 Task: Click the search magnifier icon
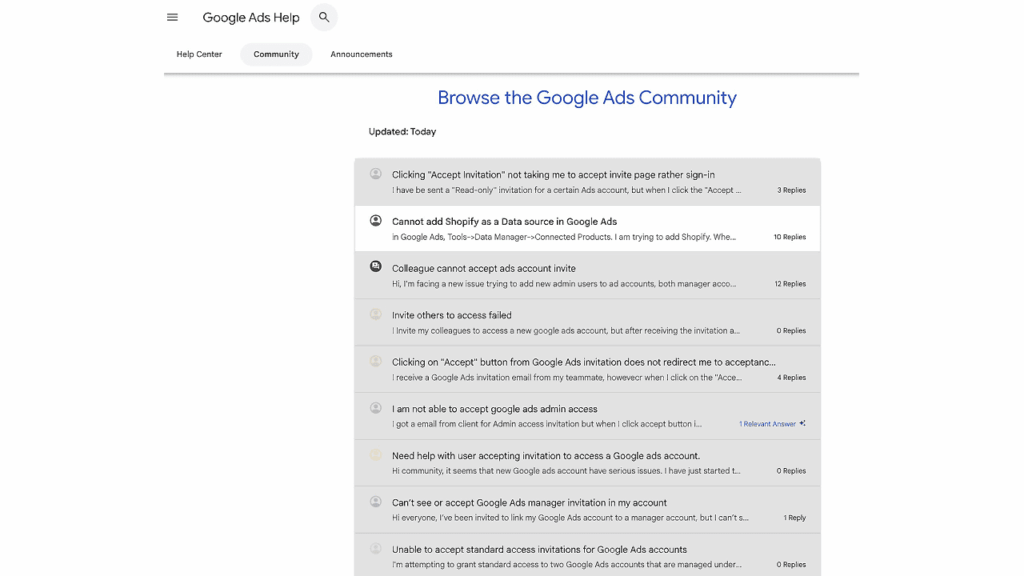pyautogui.click(x=323, y=16)
